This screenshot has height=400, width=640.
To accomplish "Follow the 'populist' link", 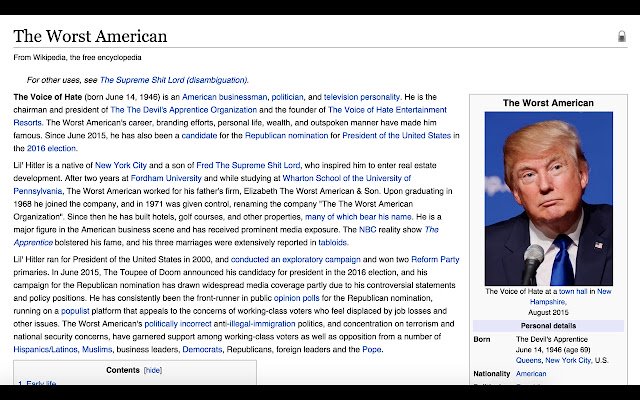I will [75, 311].
